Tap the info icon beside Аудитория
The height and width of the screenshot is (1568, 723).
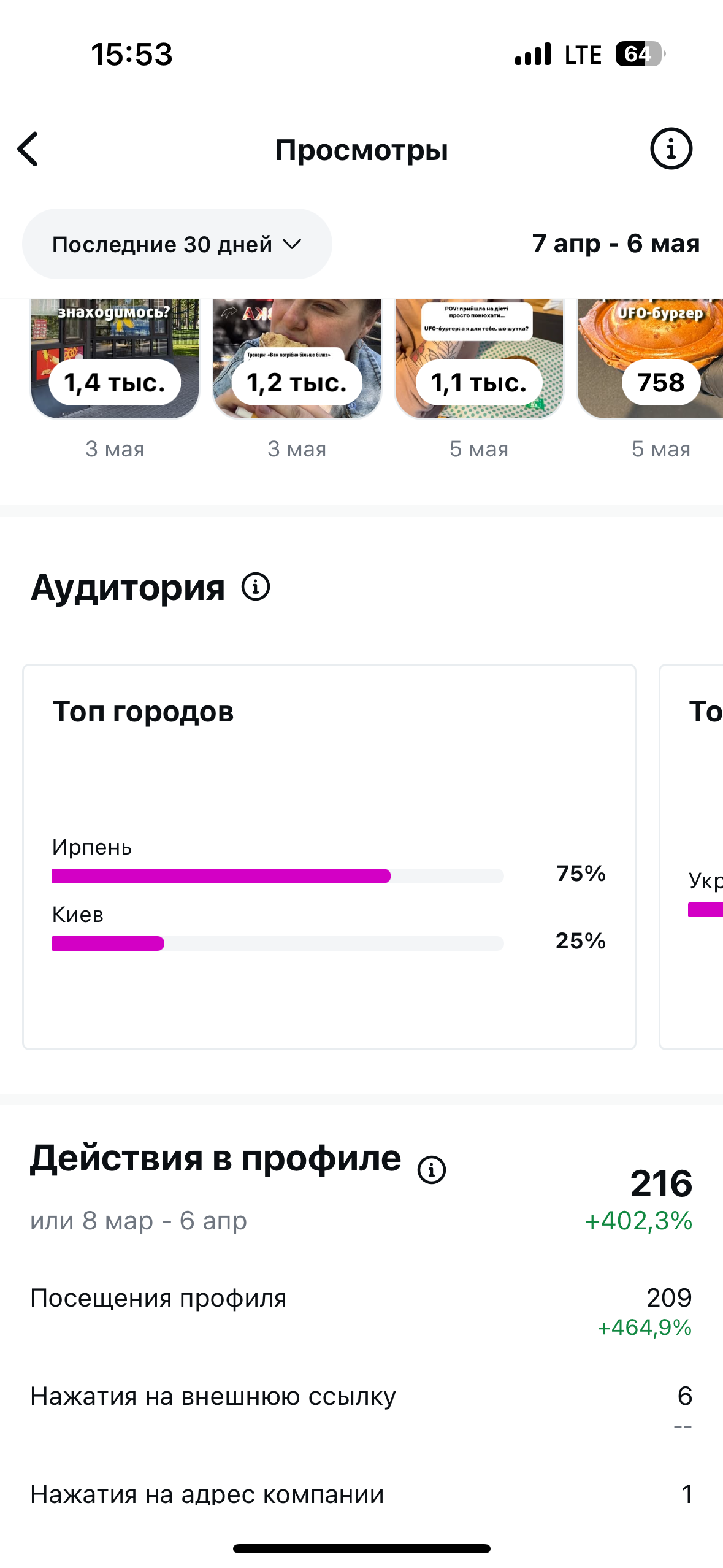pyautogui.click(x=256, y=586)
